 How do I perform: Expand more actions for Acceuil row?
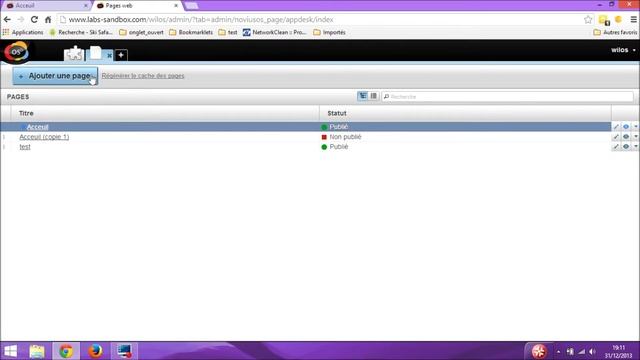635,127
